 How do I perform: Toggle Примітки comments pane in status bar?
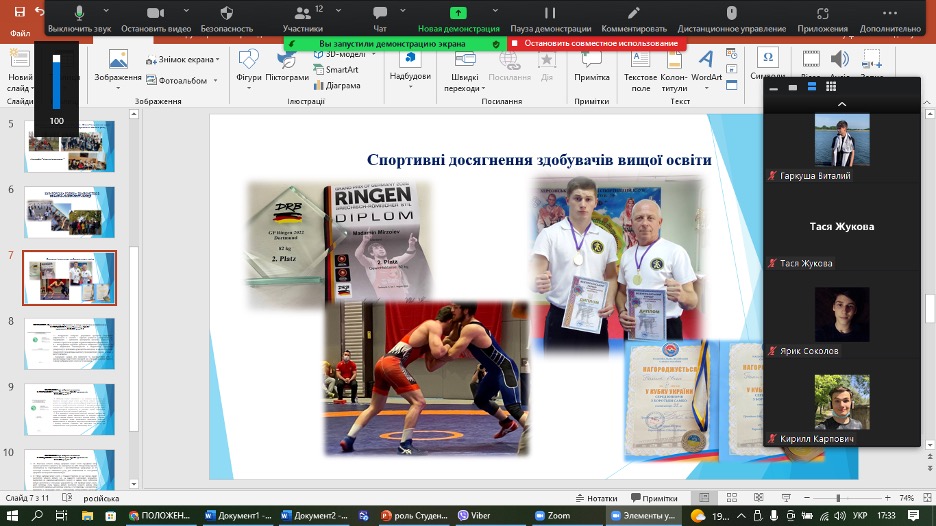tap(654, 498)
